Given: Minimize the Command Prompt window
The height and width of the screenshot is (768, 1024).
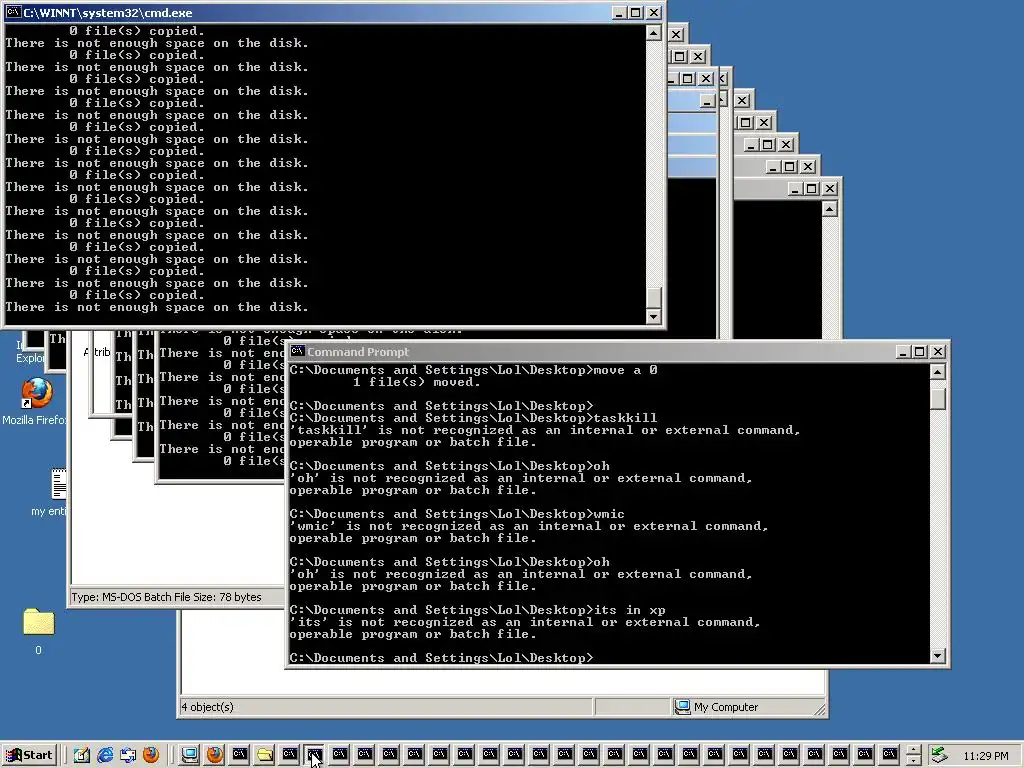Looking at the screenshot, I should pyautogui.click(x=903, y=351).
